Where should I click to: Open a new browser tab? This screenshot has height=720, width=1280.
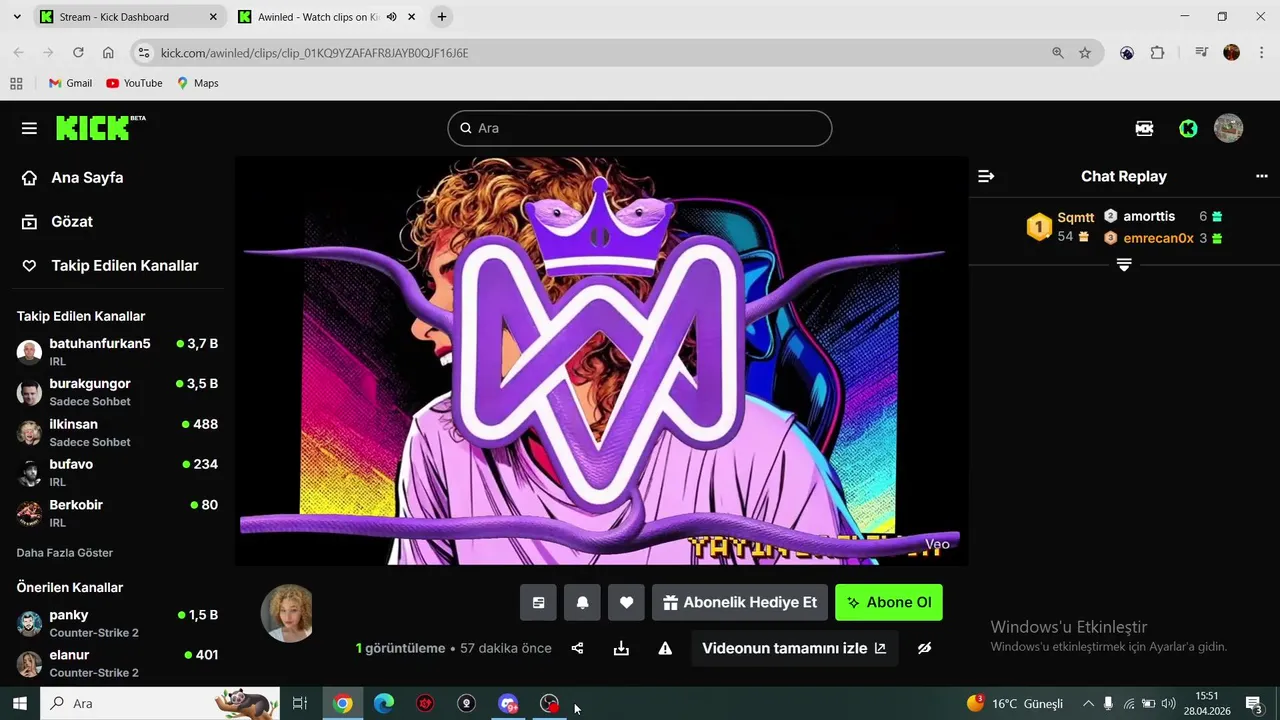(442, 17)
